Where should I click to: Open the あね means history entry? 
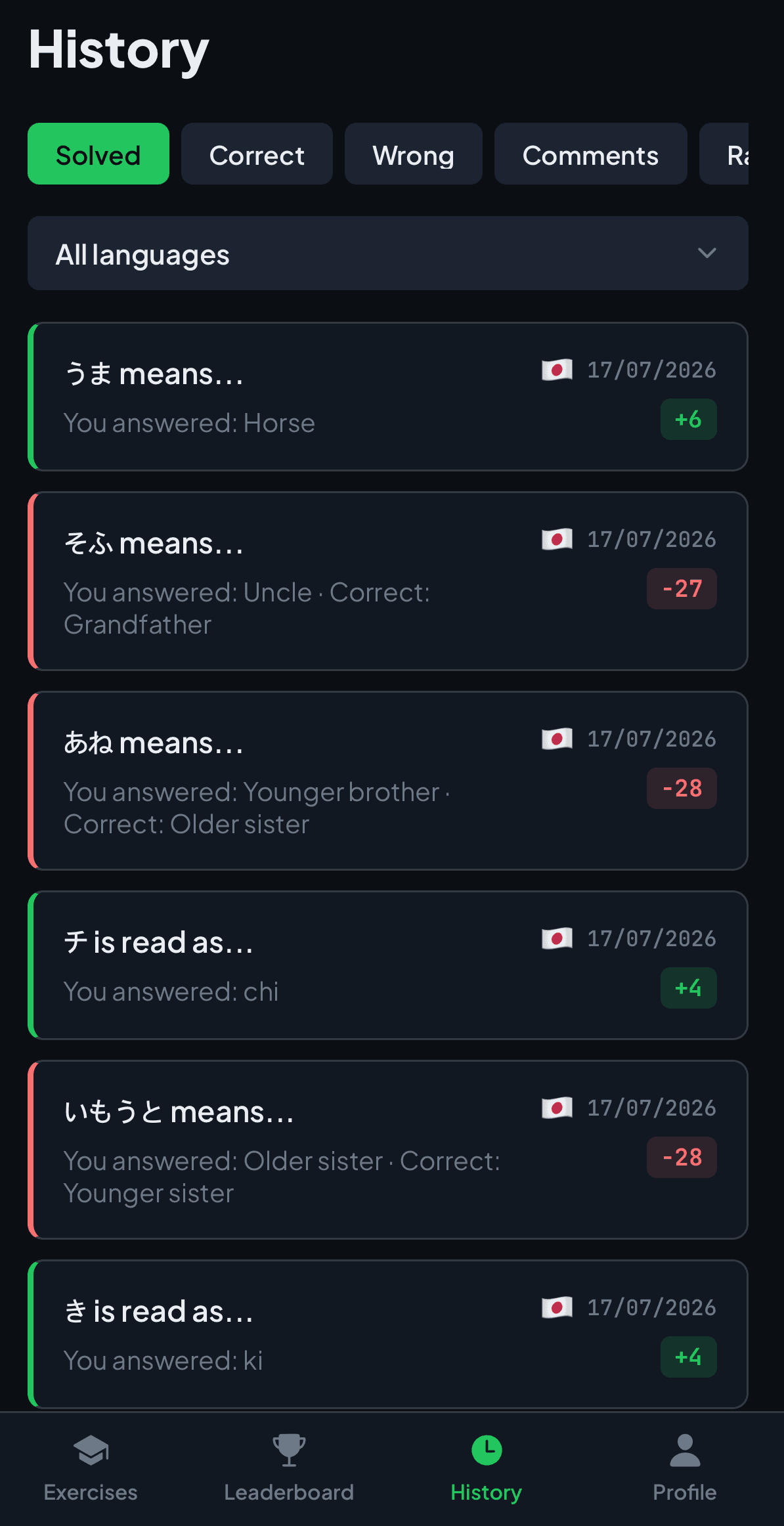(388, 781)
